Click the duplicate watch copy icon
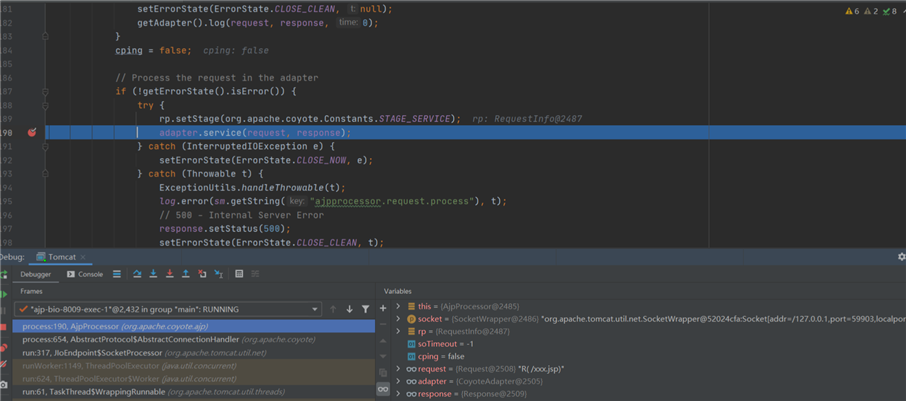The image size is (906, 401). pos(383,373)
